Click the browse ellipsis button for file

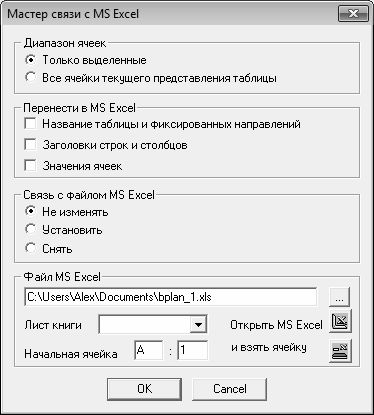coord(339,297)
